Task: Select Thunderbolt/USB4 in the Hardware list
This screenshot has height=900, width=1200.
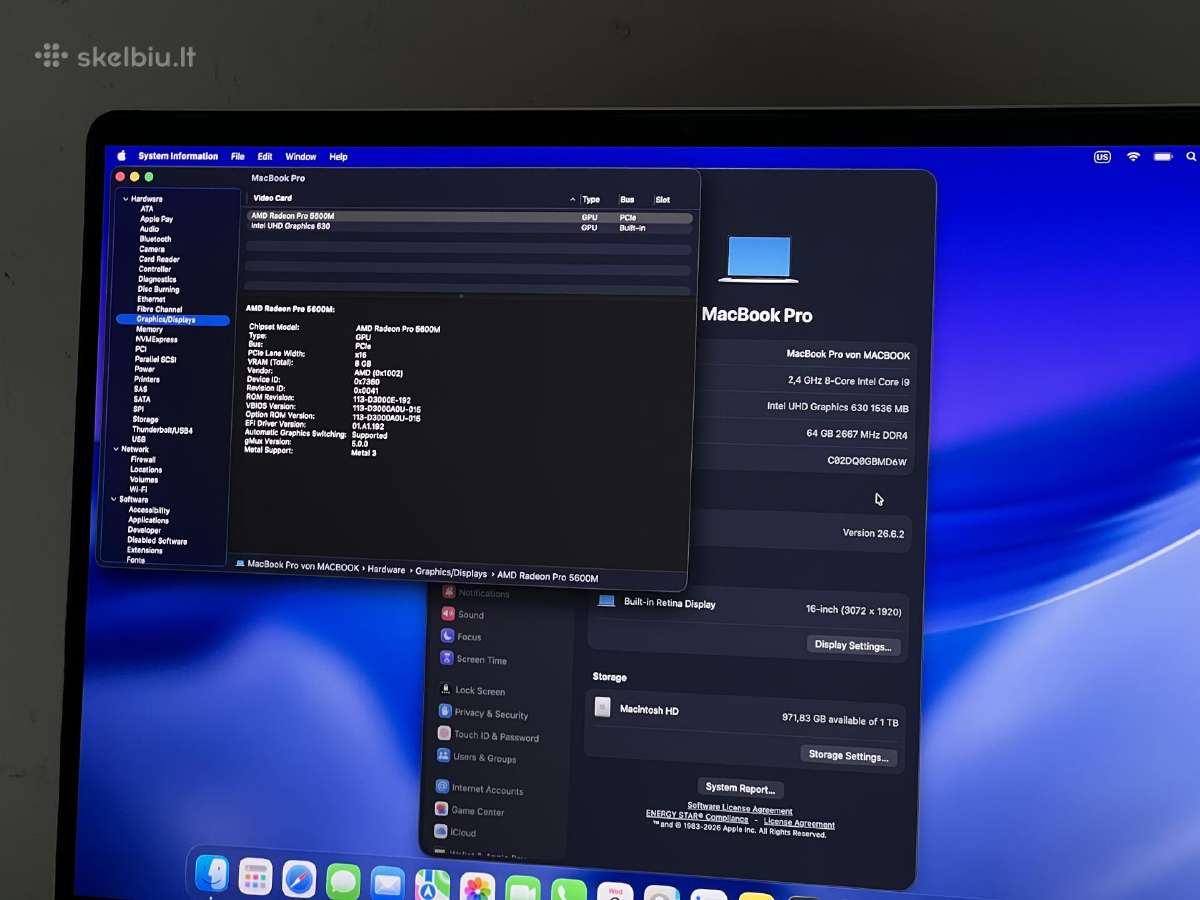Action: (162, 430)
